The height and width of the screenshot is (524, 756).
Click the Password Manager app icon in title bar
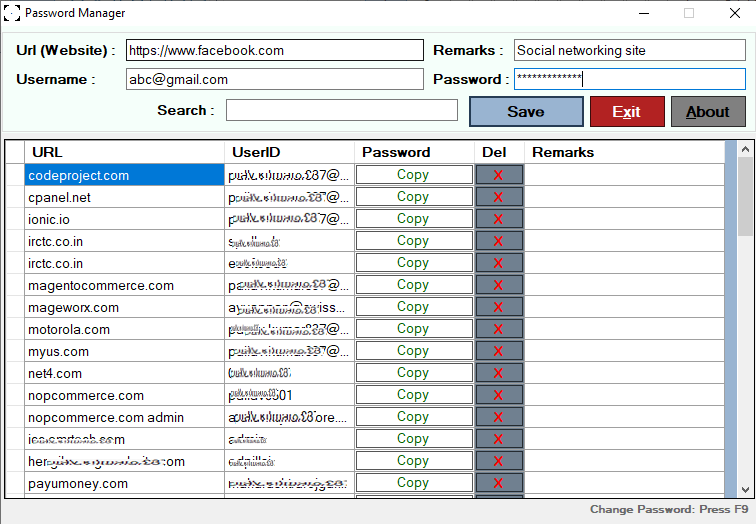(x=12, y=13)
